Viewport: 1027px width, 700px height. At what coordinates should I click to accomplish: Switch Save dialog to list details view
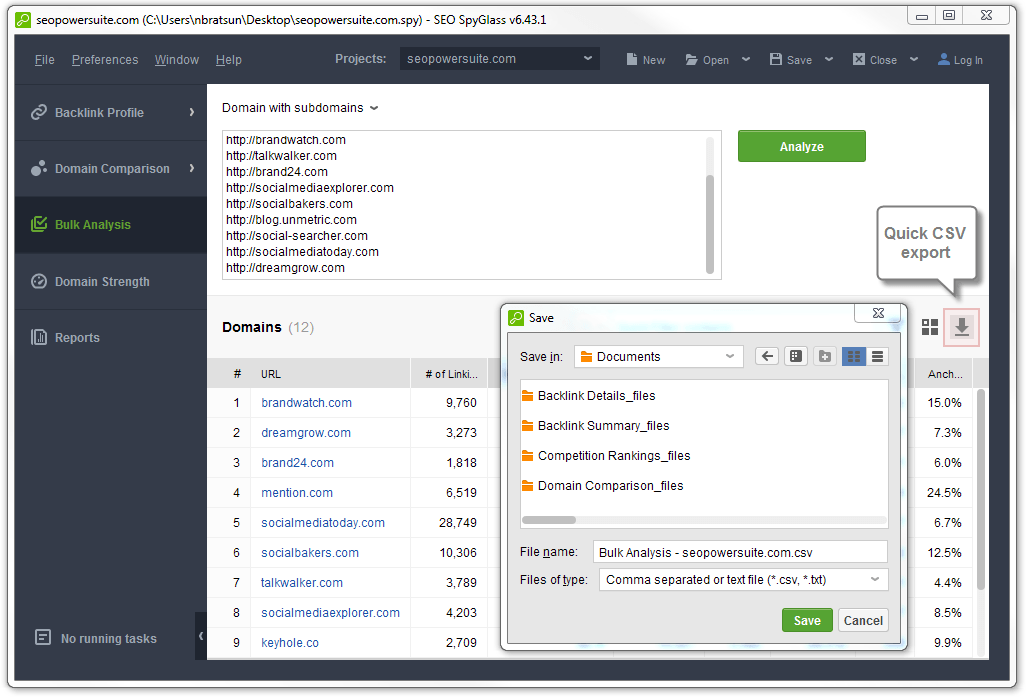point(877,356)
